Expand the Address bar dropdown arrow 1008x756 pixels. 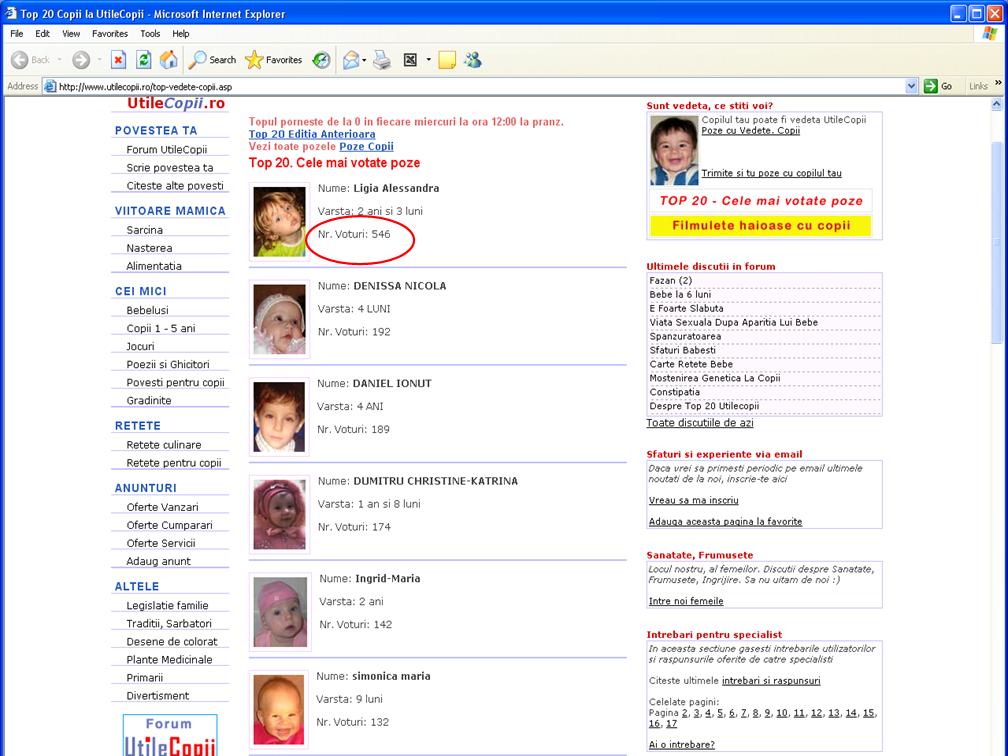point(911,86)
